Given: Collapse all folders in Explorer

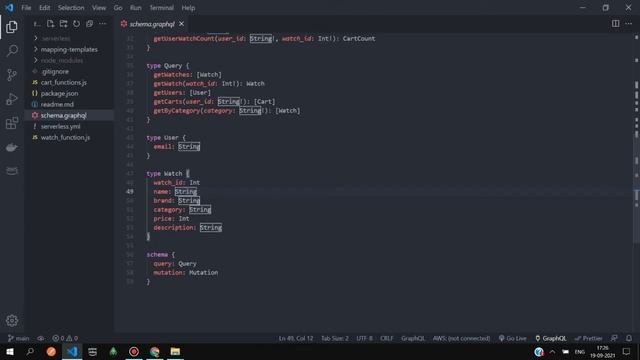Looking at the screenshot, I should tap(89, 24).
